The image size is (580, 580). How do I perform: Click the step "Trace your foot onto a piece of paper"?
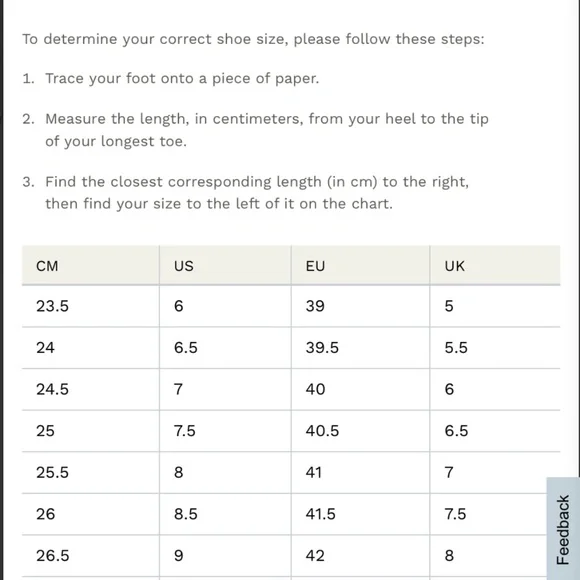(x=182, y=78)
